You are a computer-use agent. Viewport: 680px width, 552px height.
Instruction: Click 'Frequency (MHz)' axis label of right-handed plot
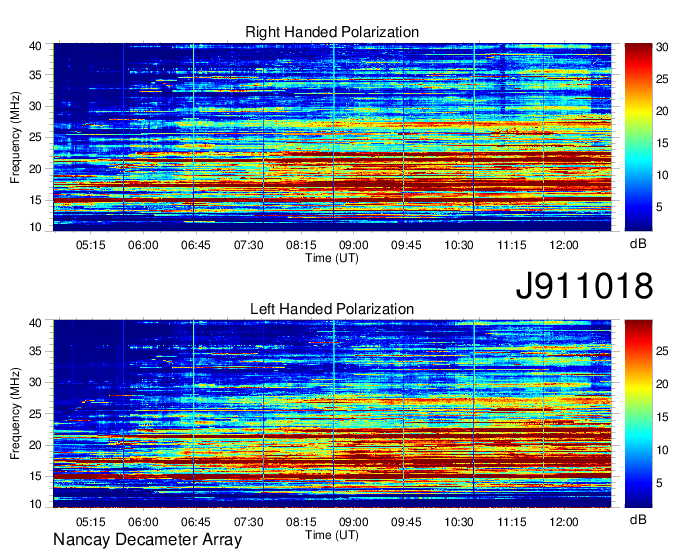[15, 137]
